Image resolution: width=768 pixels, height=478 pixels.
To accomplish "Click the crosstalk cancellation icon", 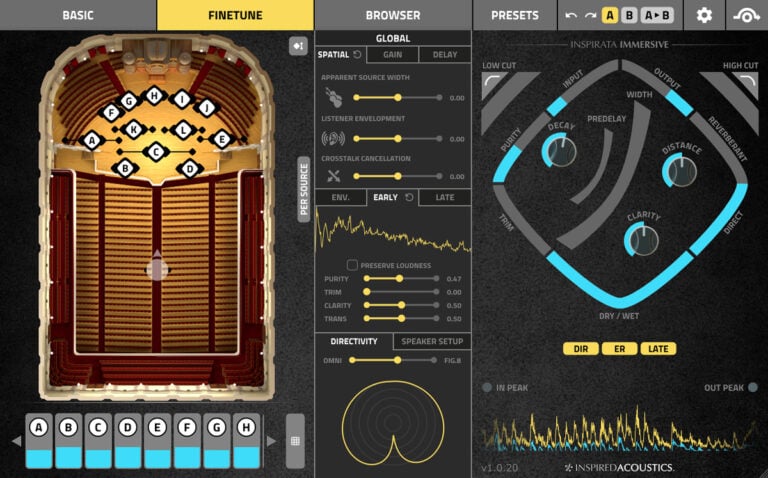I will [x=334, y=176].
